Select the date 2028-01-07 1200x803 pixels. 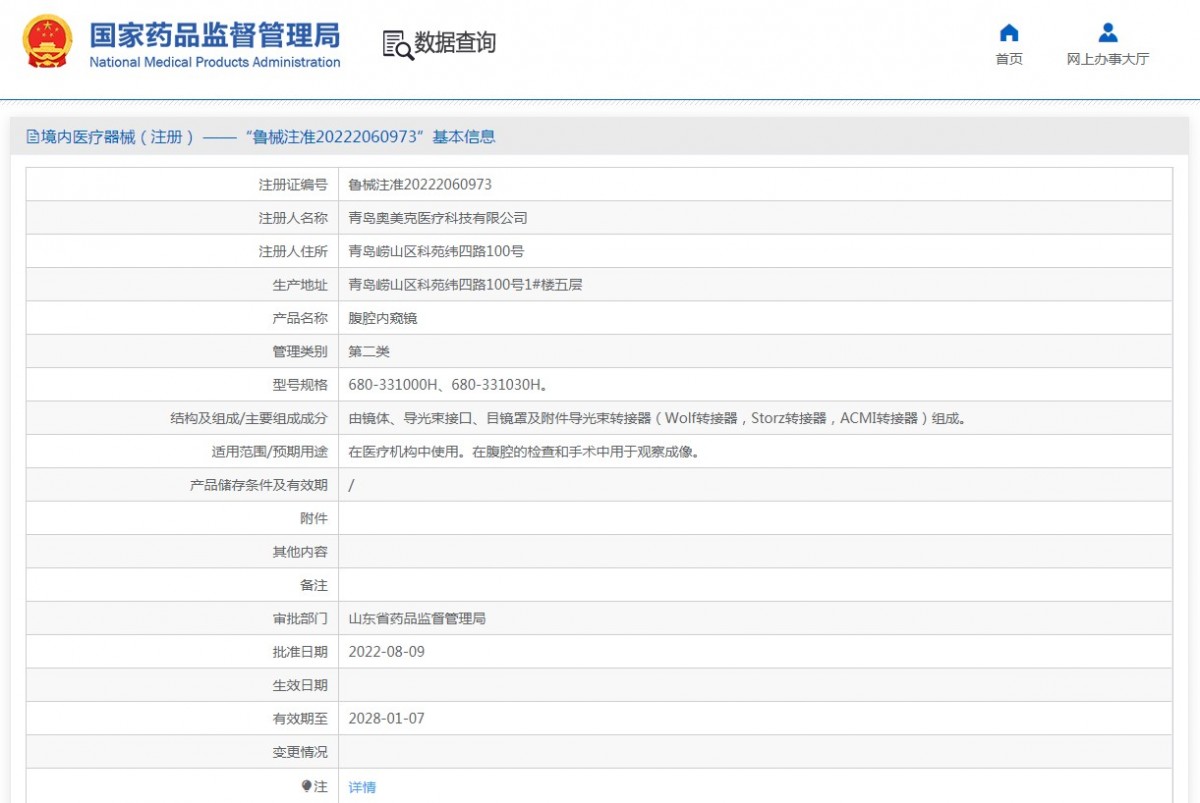click(x=387, y=719)
